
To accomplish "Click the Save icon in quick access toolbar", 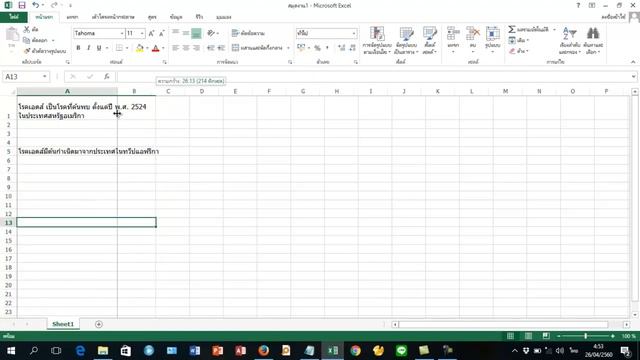I will coord(22,5).
